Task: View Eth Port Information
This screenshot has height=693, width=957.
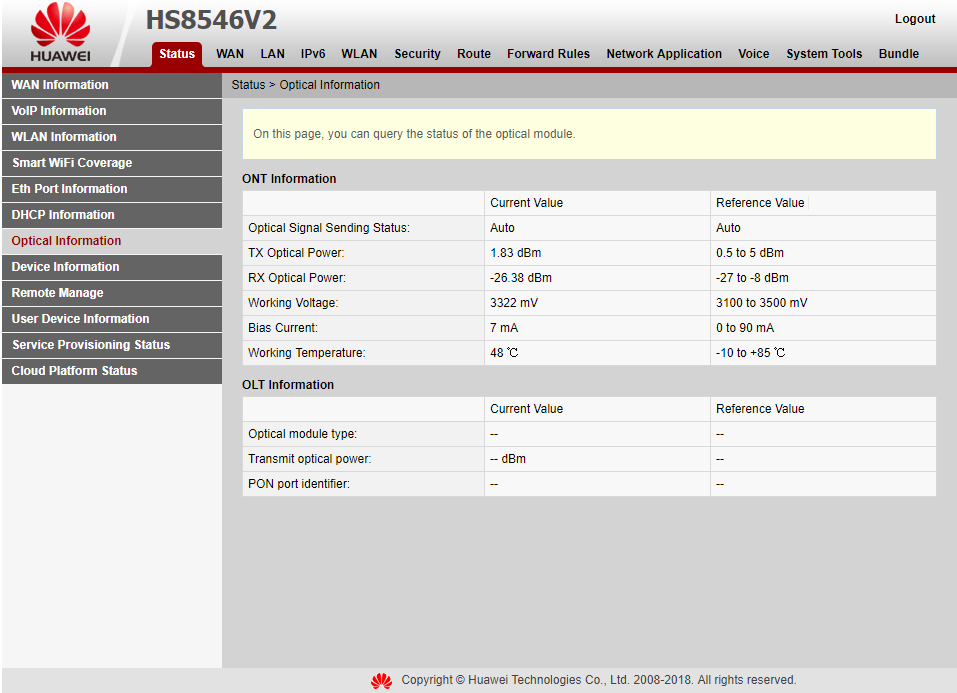Action: (x=112, y=189)
